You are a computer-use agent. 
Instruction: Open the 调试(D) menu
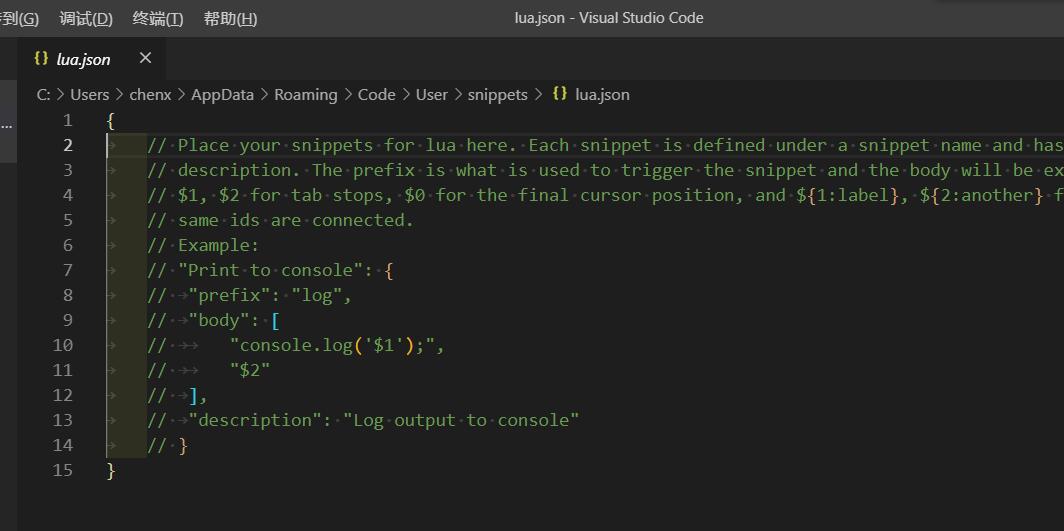(x=86, y=18)
